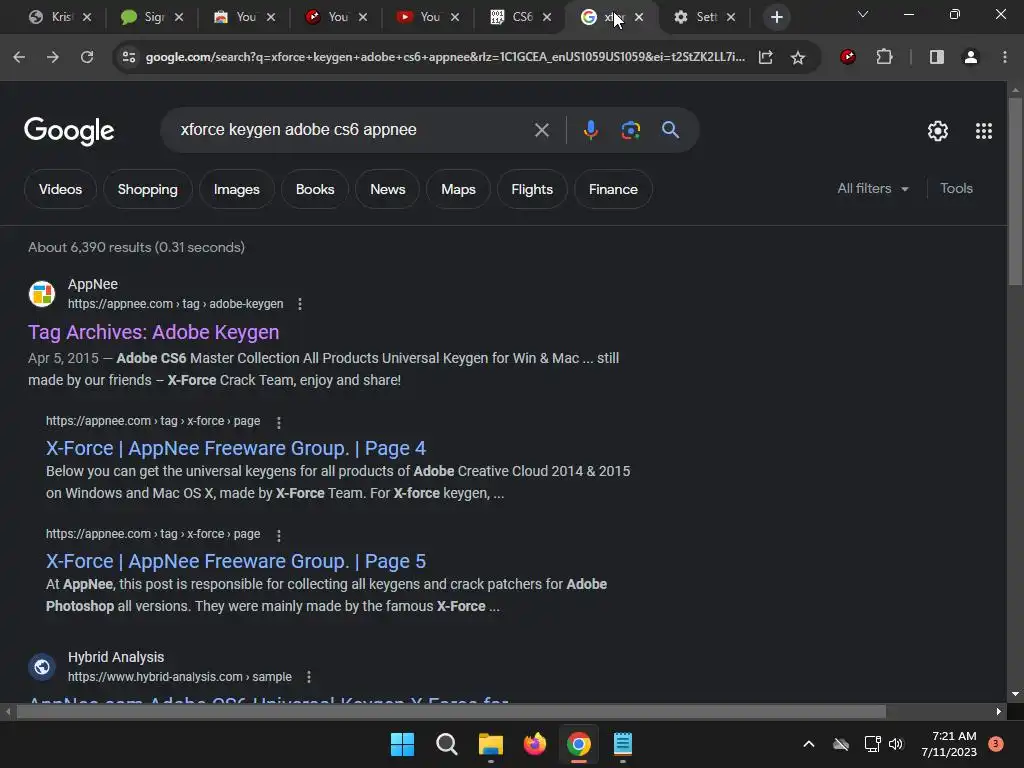Viewport: 1024px width, 768px height.
Task: Go to Google homepage via logo
Action: 69,131
